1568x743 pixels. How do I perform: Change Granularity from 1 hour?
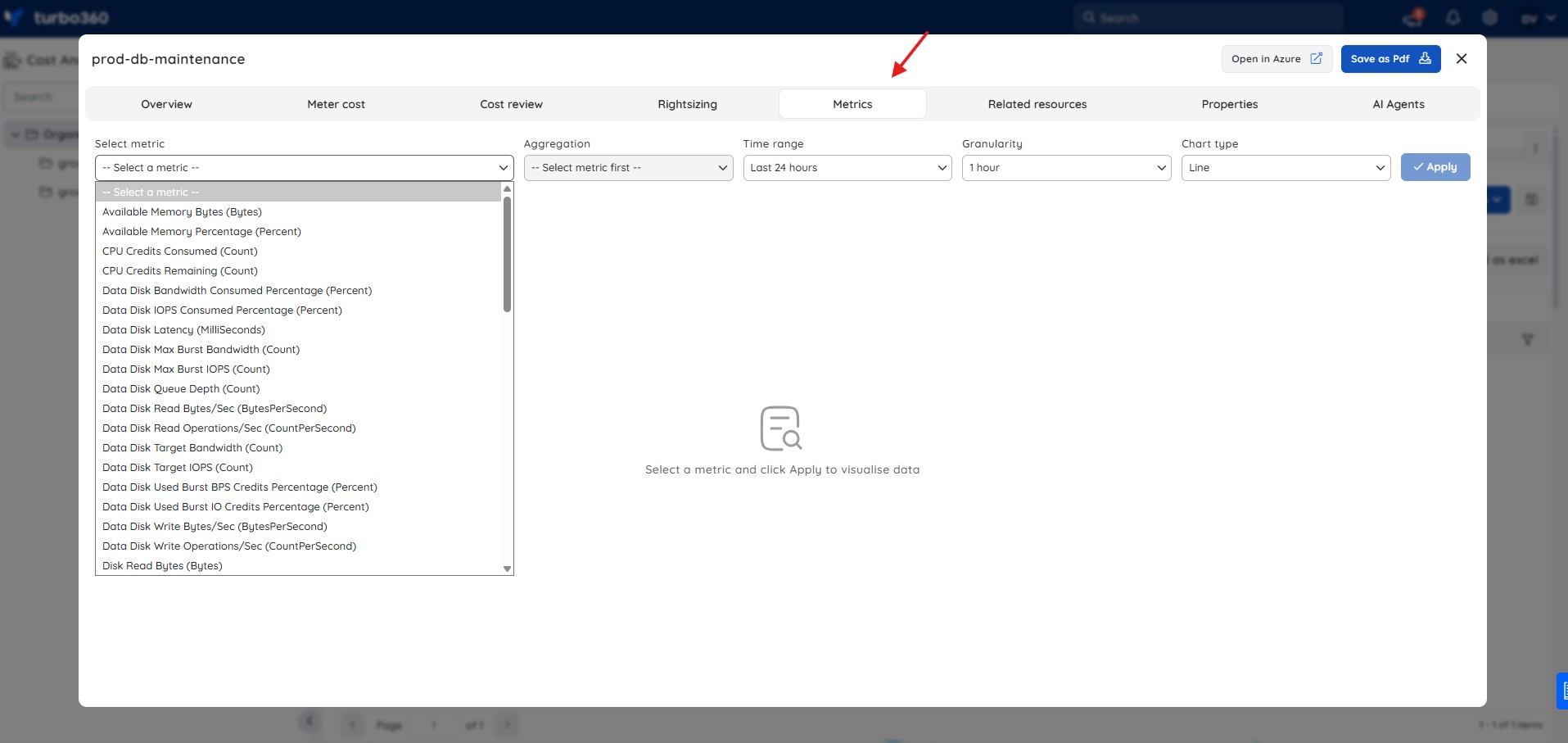(1066, 168)
